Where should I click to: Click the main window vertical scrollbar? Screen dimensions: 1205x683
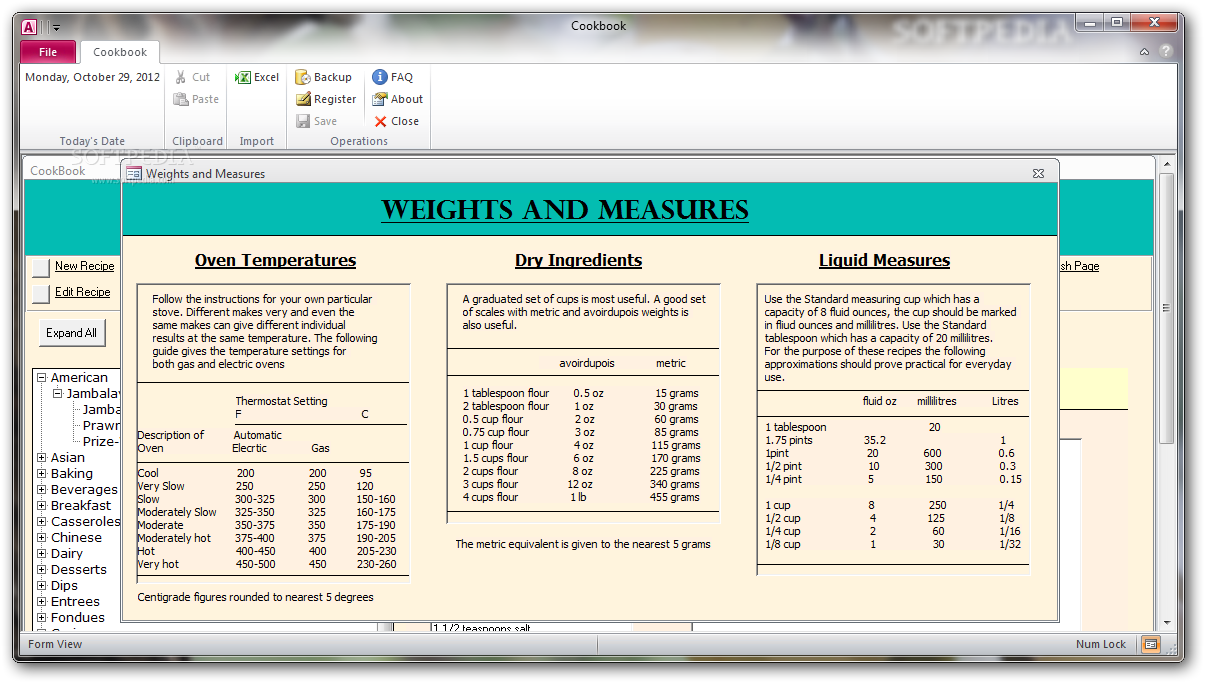coord(1166,310)
